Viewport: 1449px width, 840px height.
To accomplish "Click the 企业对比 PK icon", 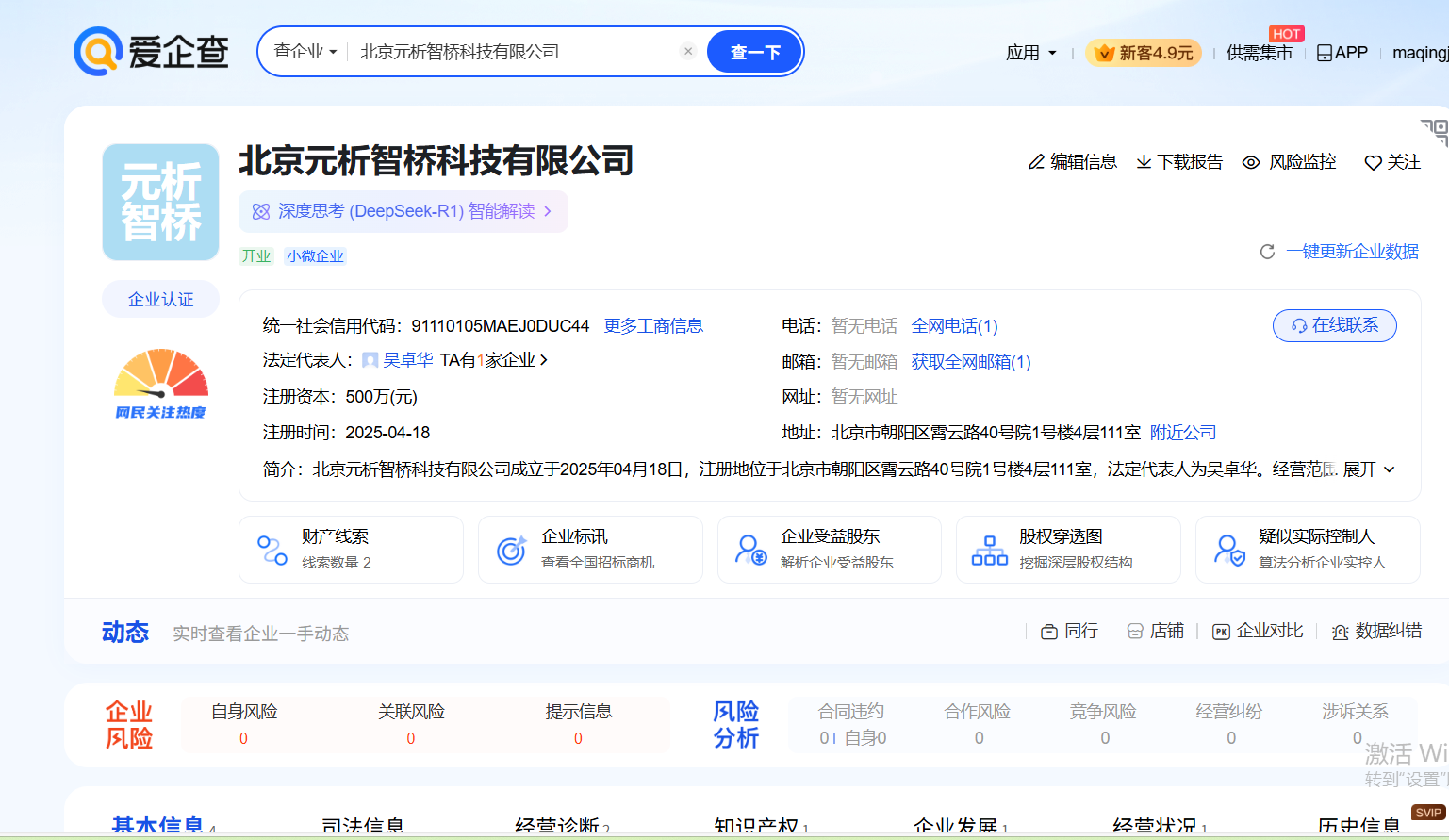I will (1221, 632).
